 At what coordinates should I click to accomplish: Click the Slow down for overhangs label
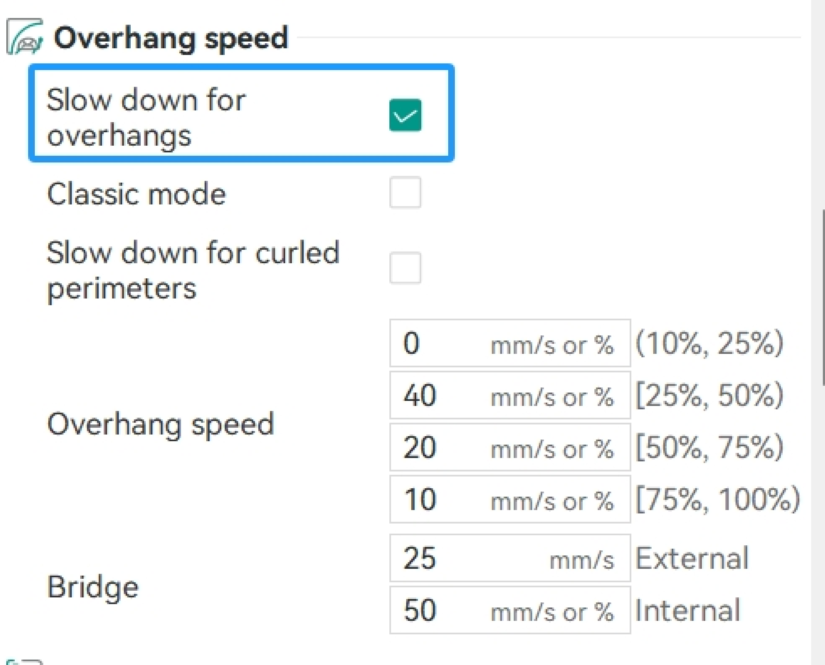[x=146, y=117]
